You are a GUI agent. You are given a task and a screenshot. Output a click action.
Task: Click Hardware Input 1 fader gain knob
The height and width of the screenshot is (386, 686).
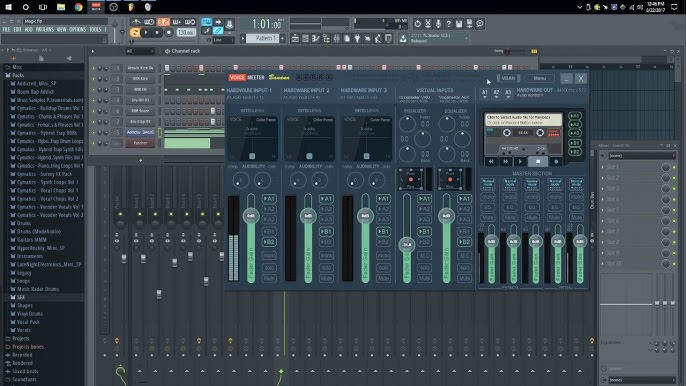[x=251, y=216]
